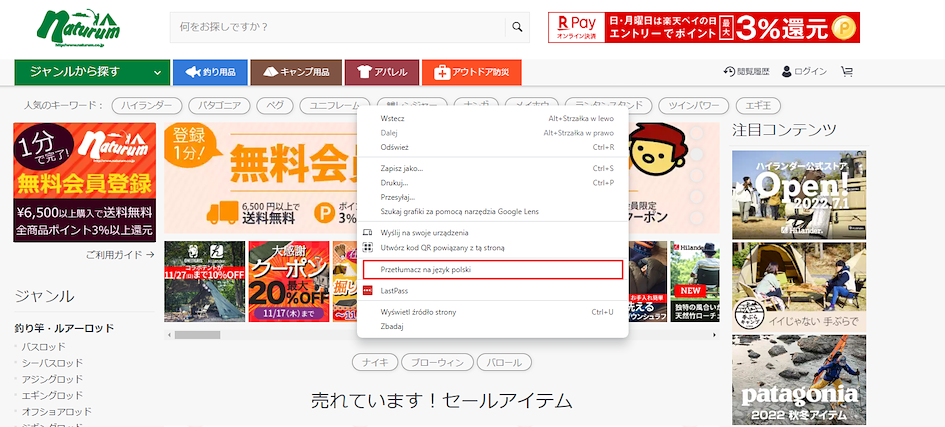Click send-to-devices icon in context menu
The width and height of the screenshot is (945, 427).
[368, 232]
